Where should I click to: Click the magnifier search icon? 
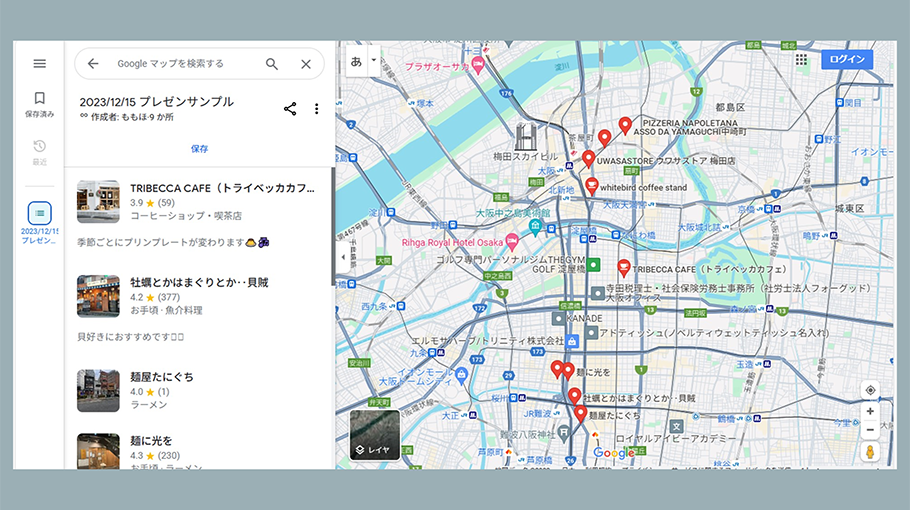click(x=272, y=64)
